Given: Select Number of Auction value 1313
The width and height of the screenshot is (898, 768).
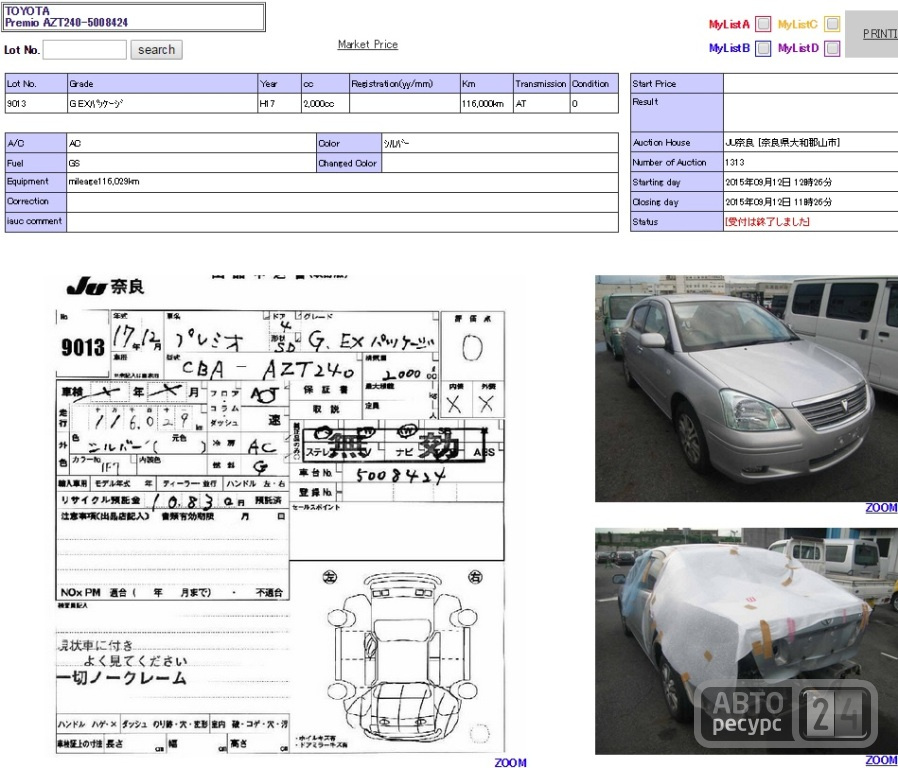Looking at the screenshot, I should pos(734,163).
